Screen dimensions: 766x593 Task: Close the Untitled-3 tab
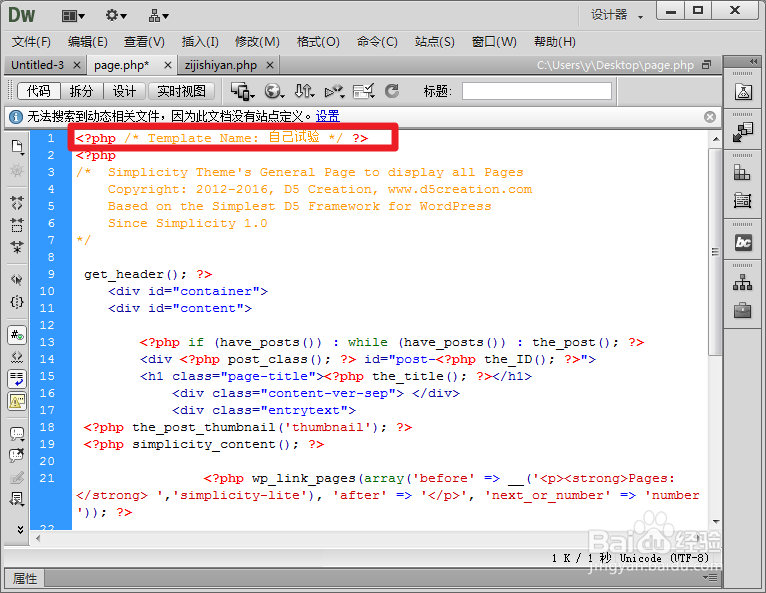coord(77,65)
